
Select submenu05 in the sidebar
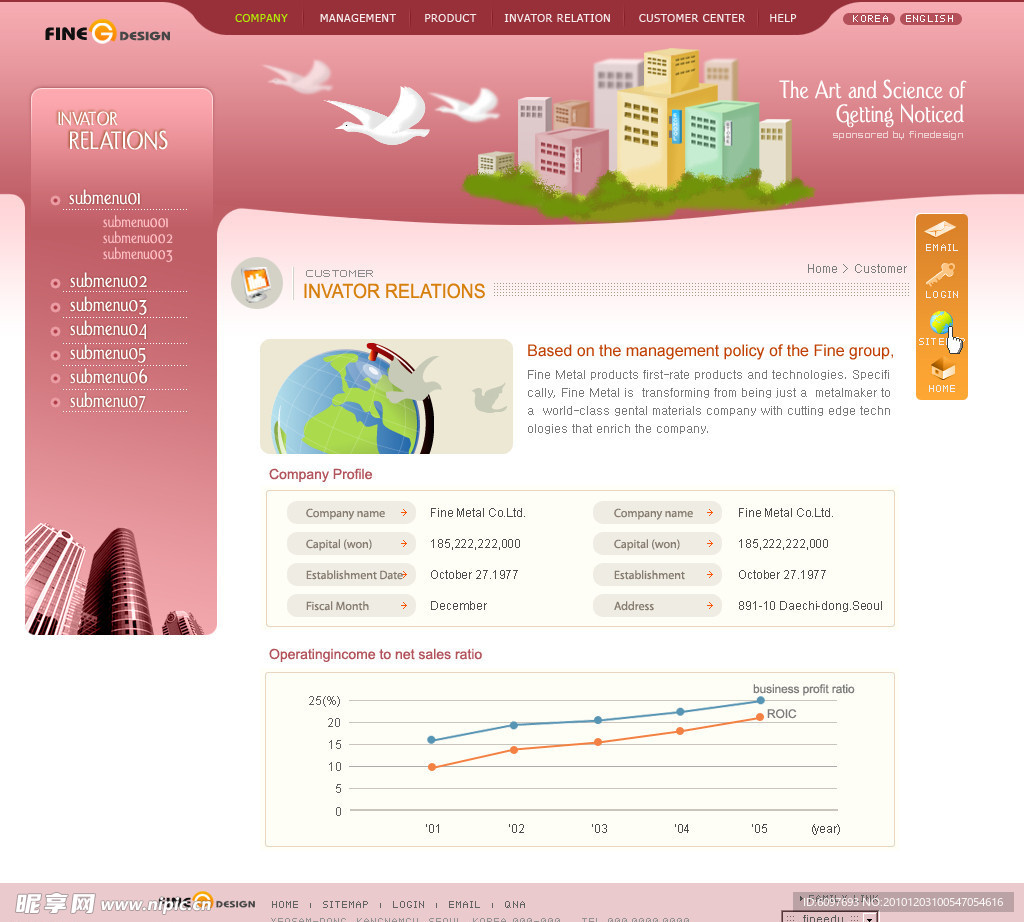(108, 354)
